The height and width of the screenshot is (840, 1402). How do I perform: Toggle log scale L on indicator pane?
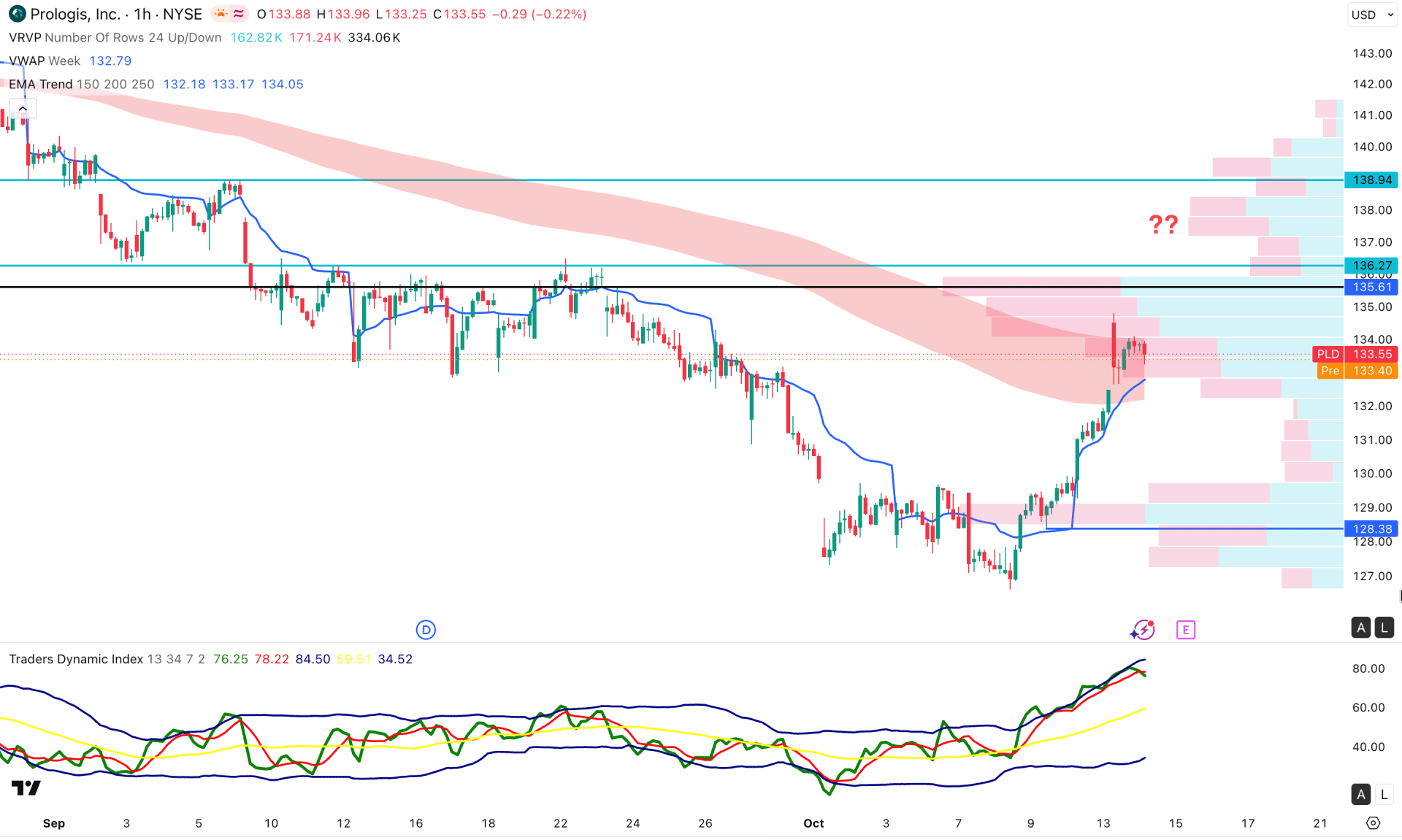tap(1384, 795)
